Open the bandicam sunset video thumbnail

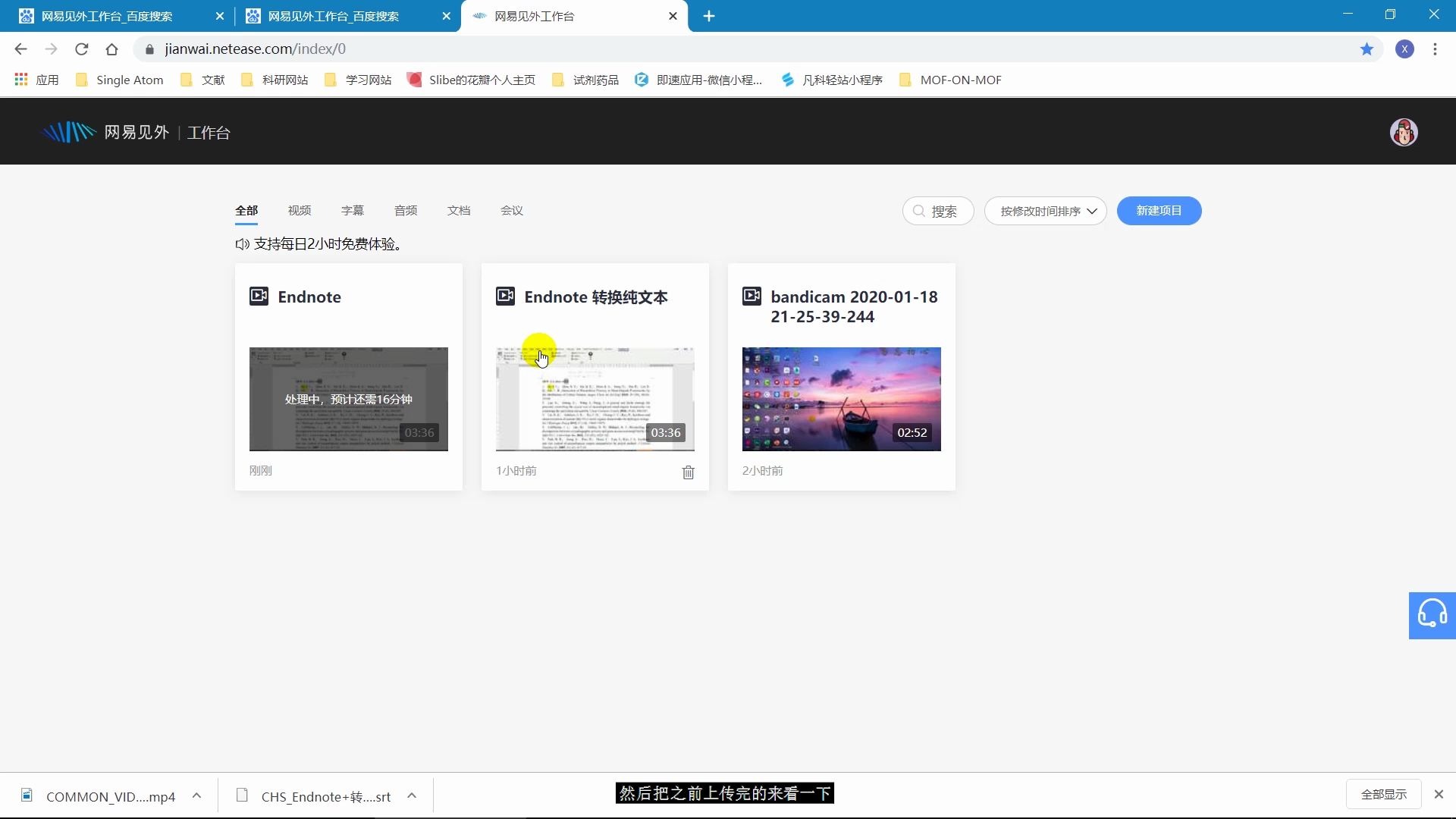[842, 399]
